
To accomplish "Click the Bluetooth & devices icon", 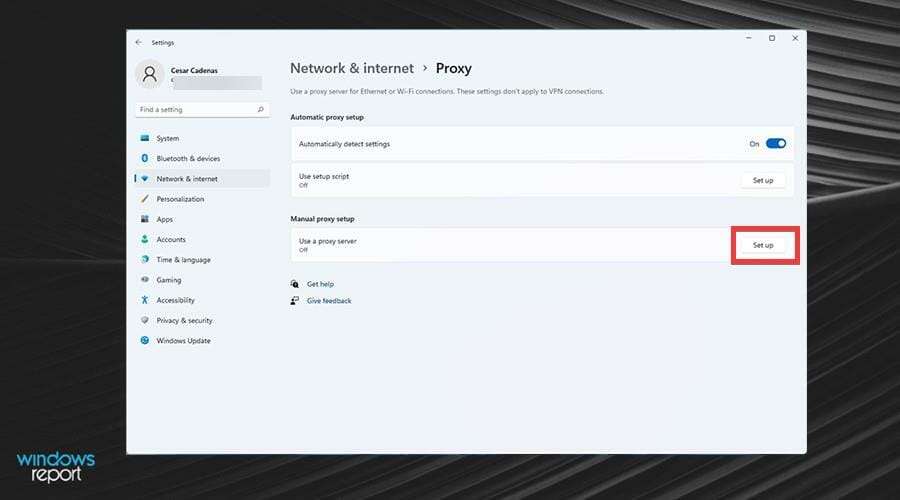I will click(145, 158).
